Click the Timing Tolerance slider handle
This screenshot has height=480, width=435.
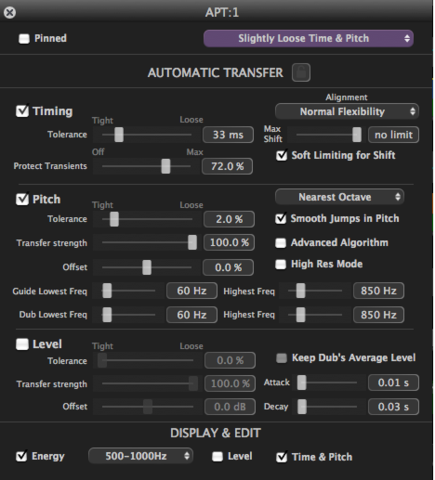point(119,135)
